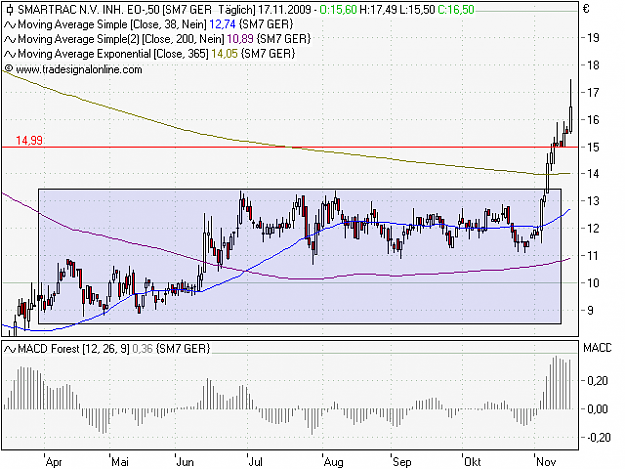
Task: Select the SMARTRAC N.V. INH. EO-,50 title text
Action: [88, 10]
